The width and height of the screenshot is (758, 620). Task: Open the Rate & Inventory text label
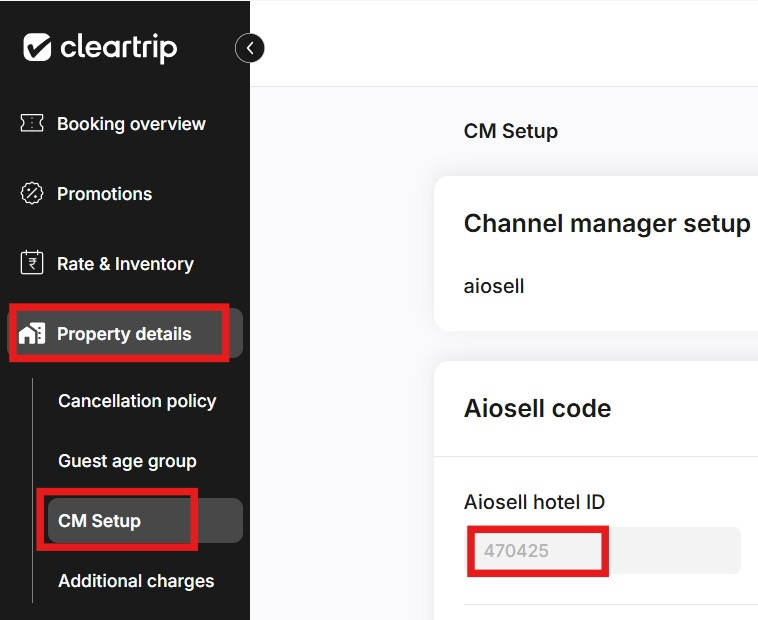pyautogui.click(x=125, y=264)
